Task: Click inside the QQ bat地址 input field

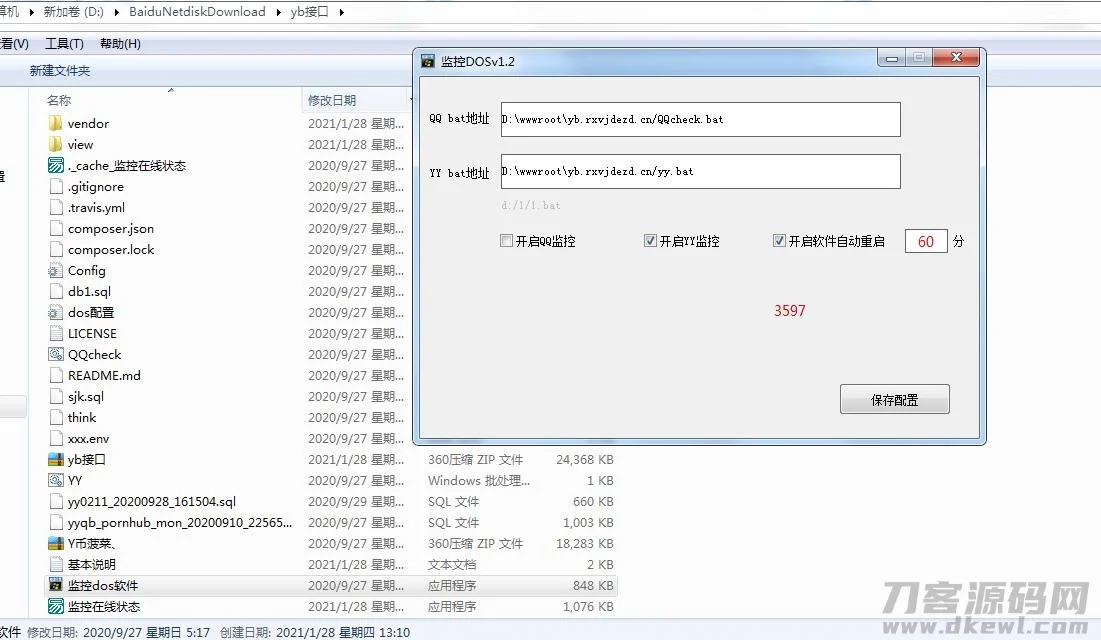Action: 700,119
